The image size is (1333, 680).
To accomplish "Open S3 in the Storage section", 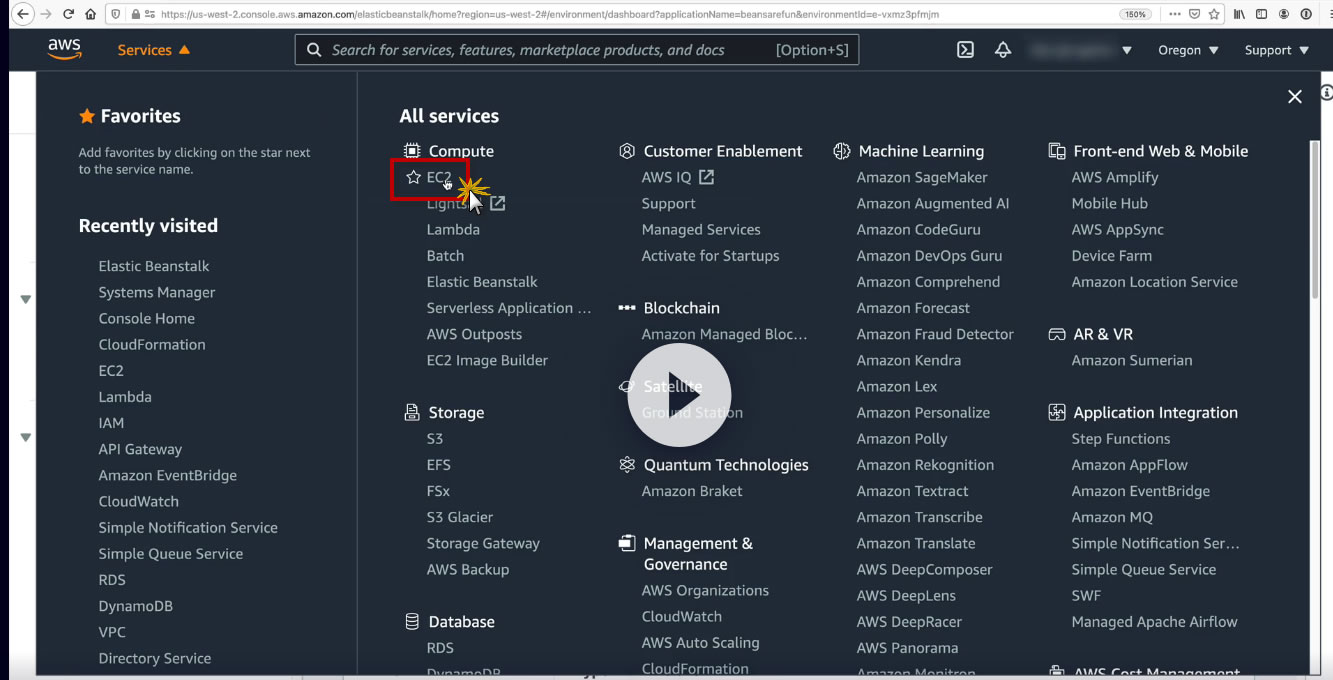I will tap(435, 438).
